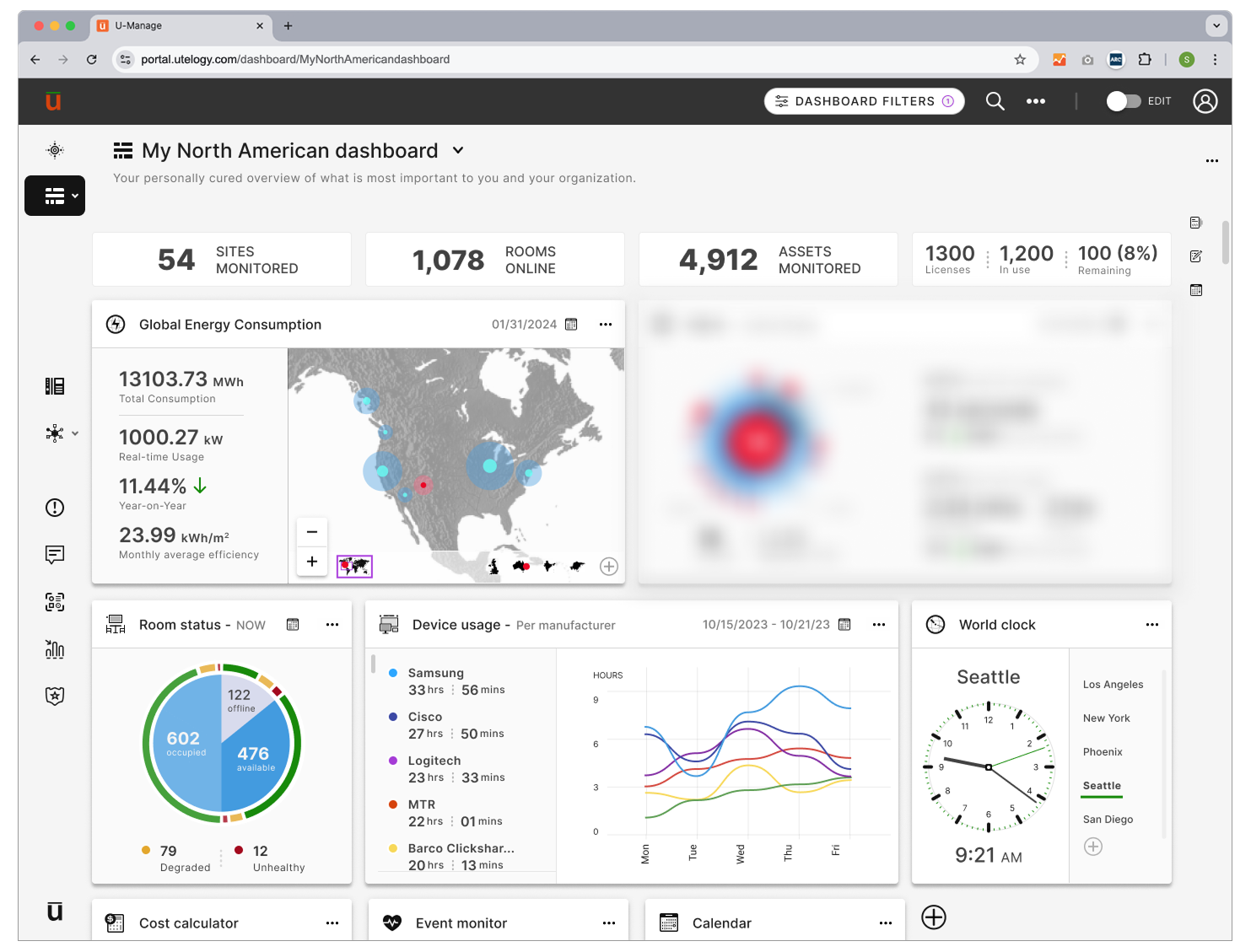Click the manufacturer list scrollbar
1251x952 pixels.
(373, 664)
